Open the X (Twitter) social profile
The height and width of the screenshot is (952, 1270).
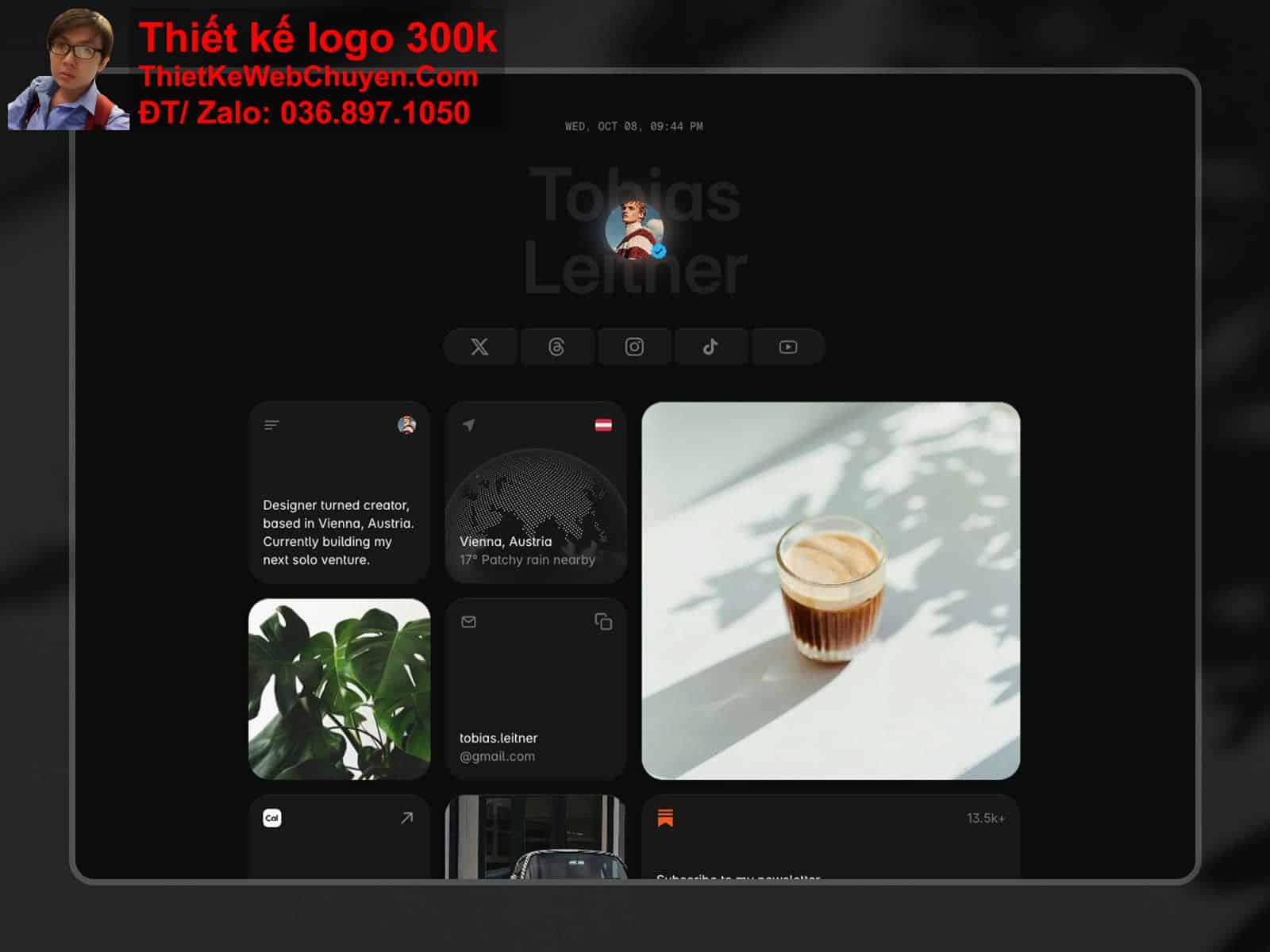coord(479,347)
